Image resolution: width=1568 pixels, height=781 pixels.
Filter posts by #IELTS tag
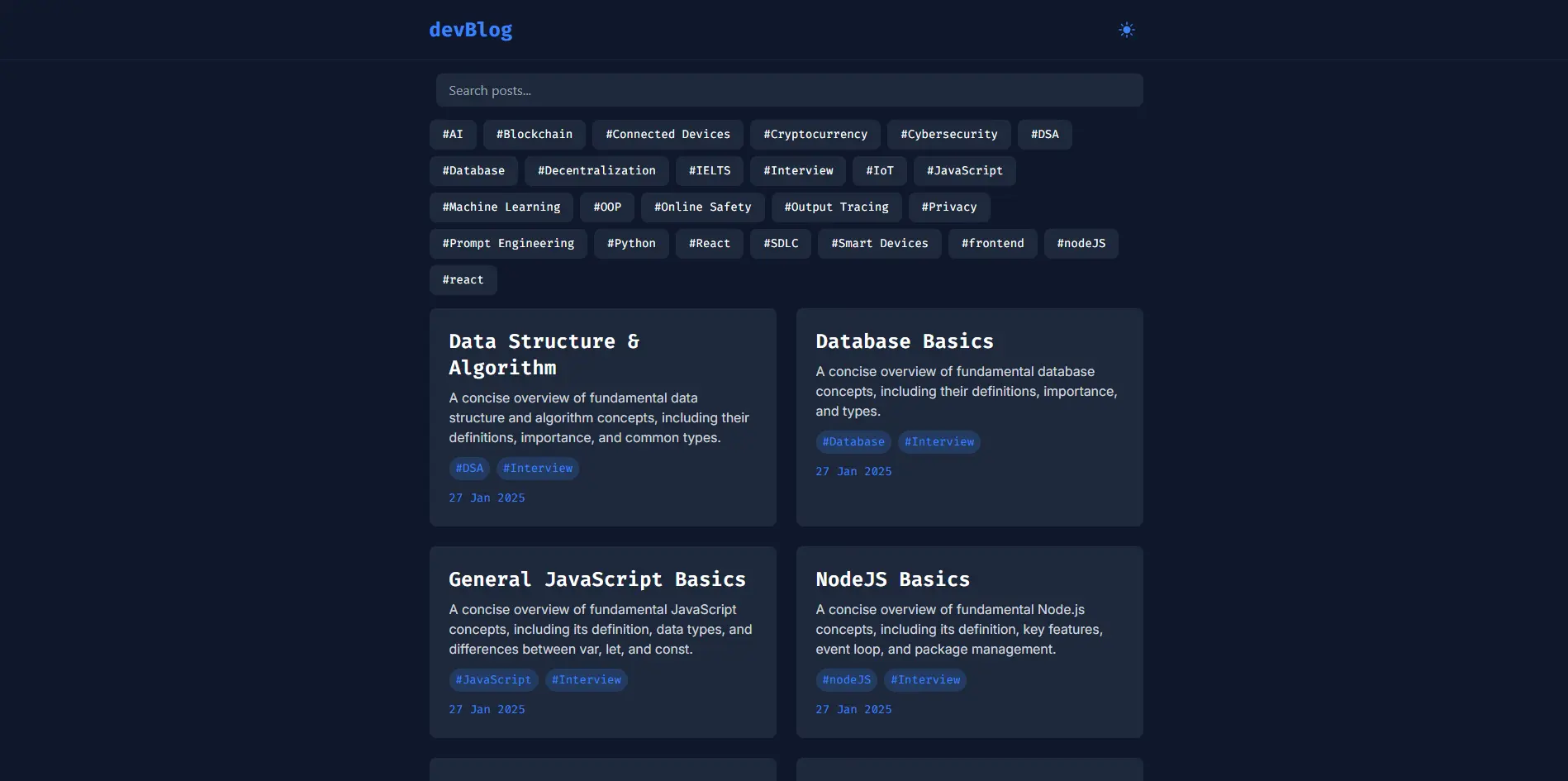(710, 171)
